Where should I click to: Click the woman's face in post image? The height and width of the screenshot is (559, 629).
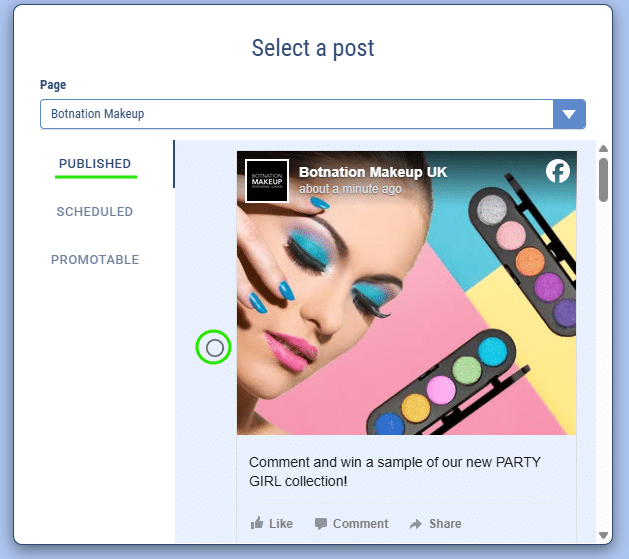pyautogui.click(x=320, y=290)
